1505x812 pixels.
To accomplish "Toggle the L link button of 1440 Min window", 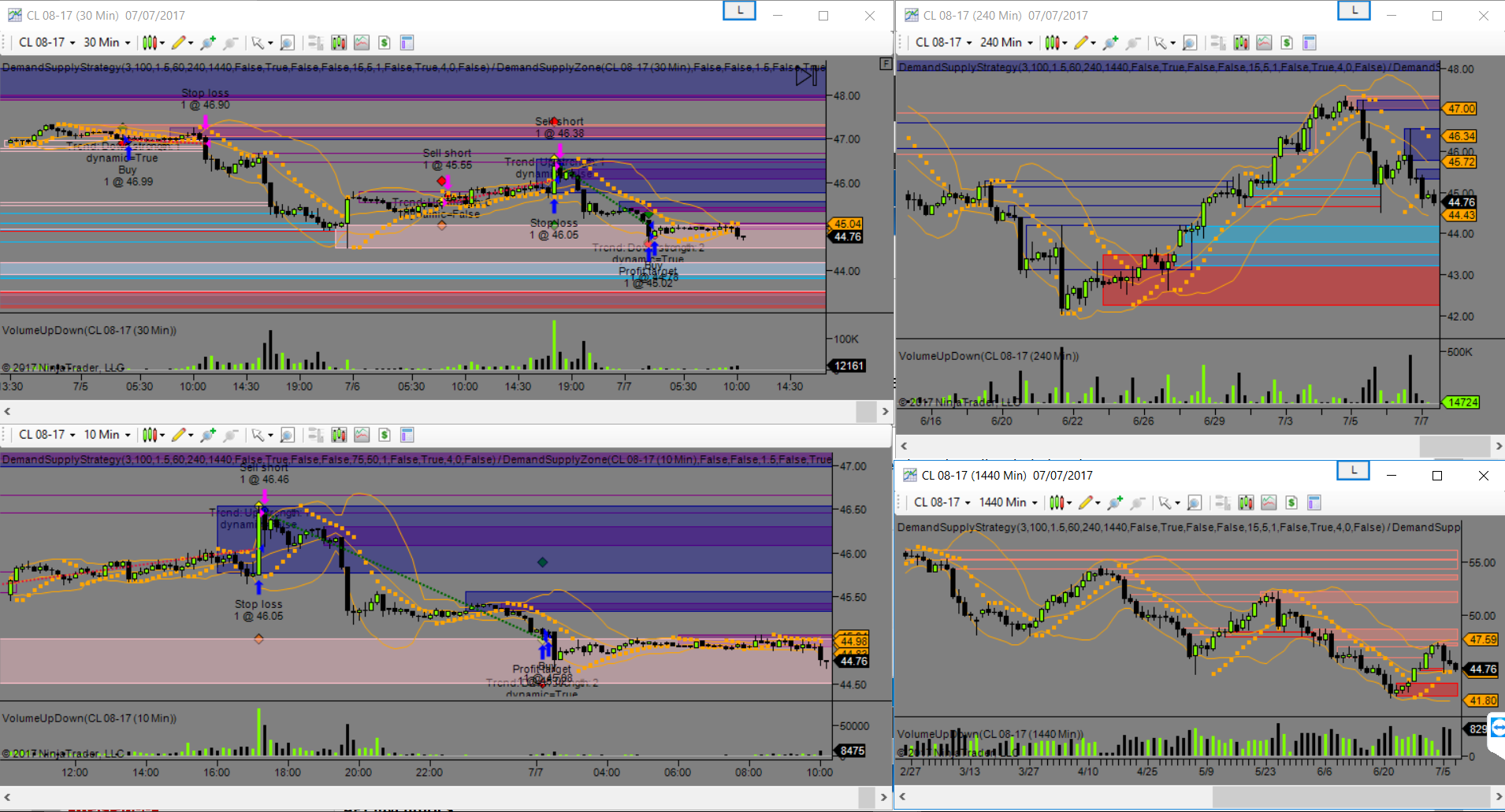I will [1354, 470].
